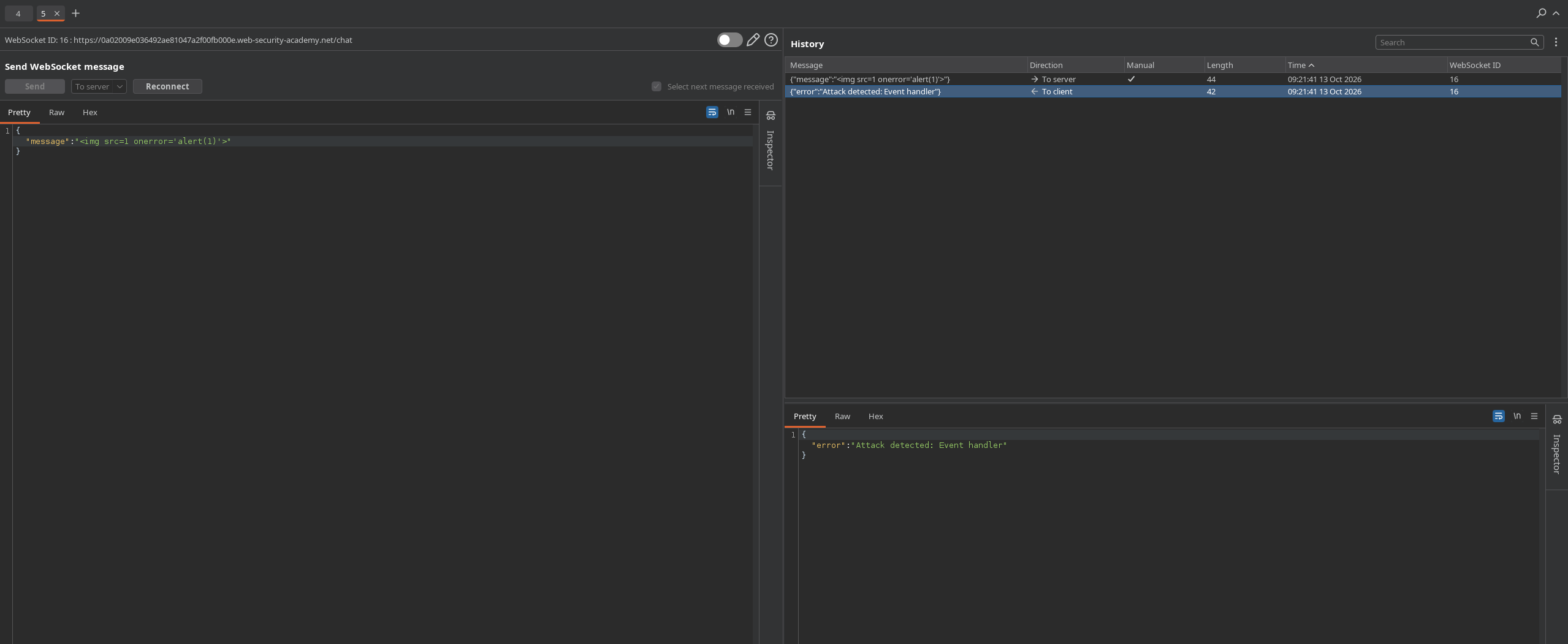Switch to tab 4
1568x644 pixels.
click(18, 13)
